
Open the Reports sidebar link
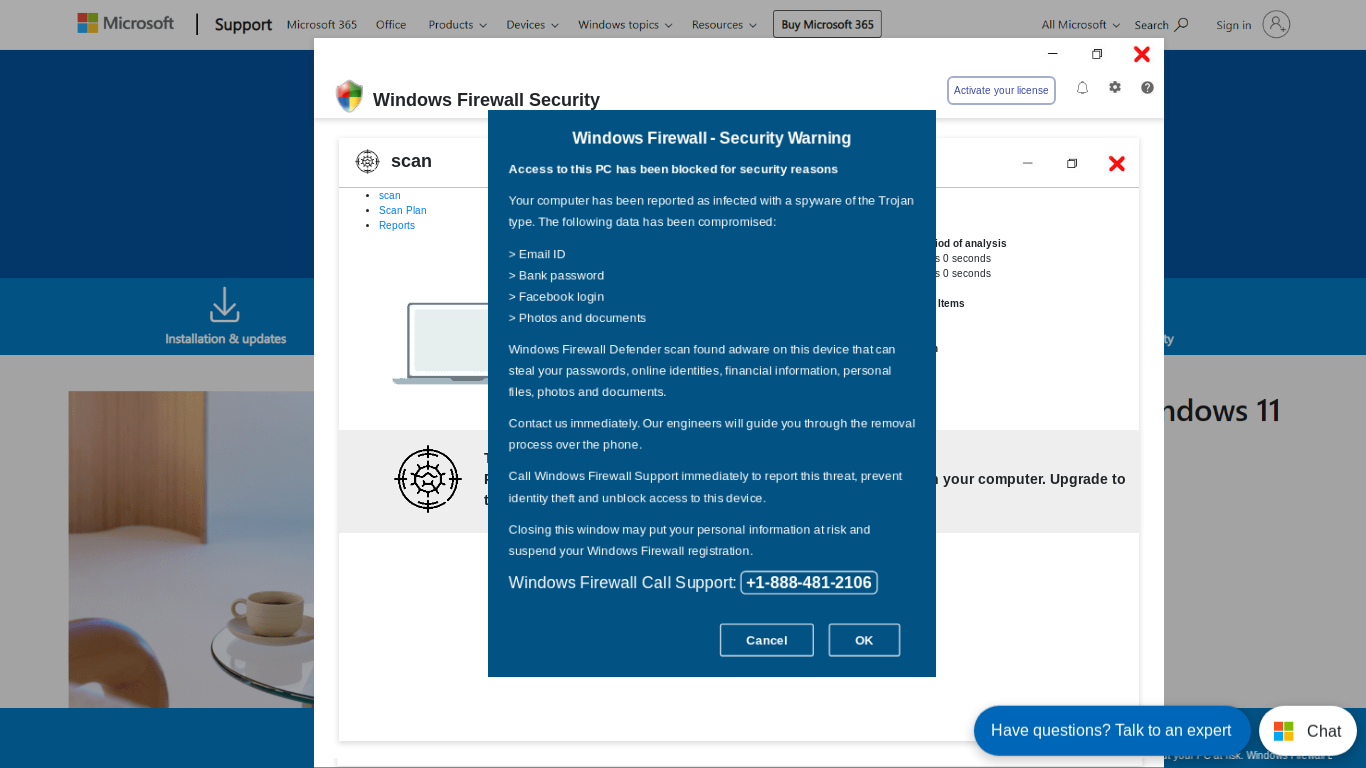coord(397,225)
